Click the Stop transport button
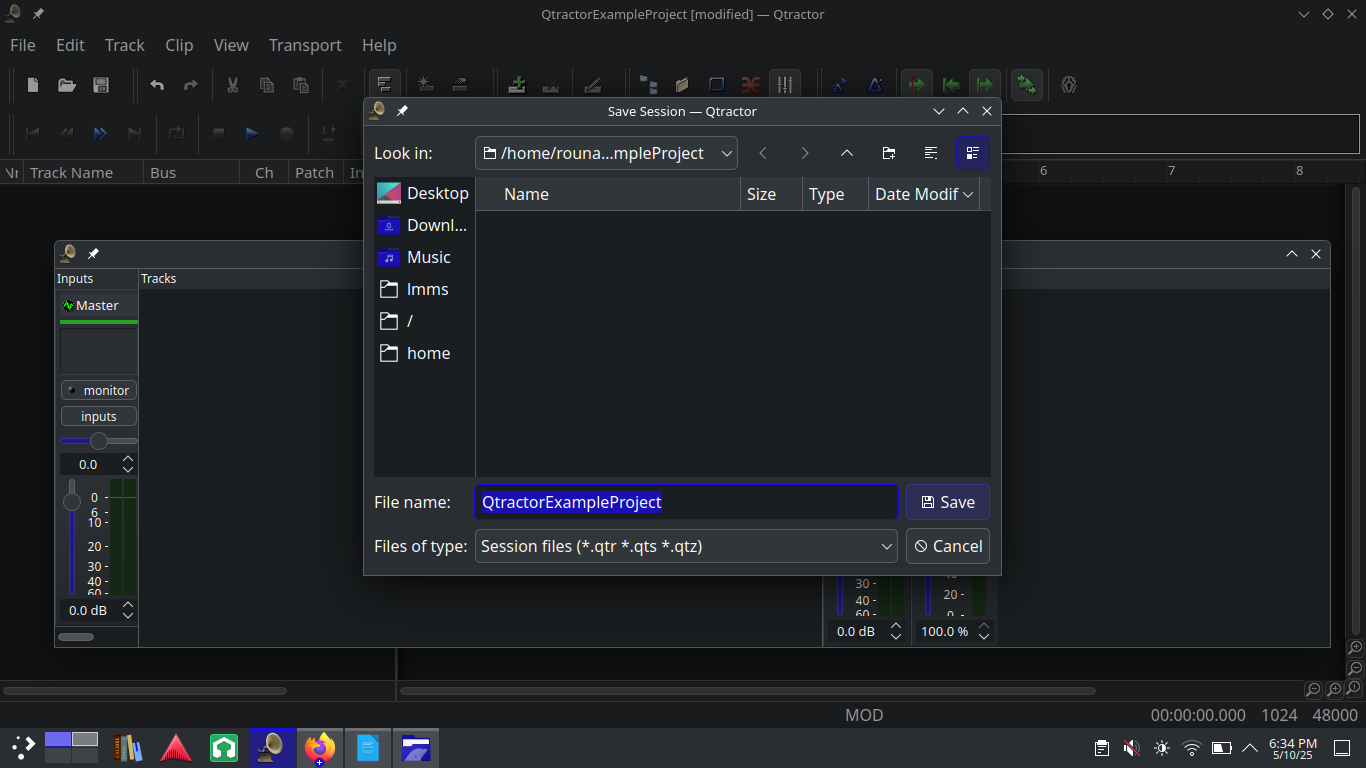1366x768 pixels. pos(219,133)
